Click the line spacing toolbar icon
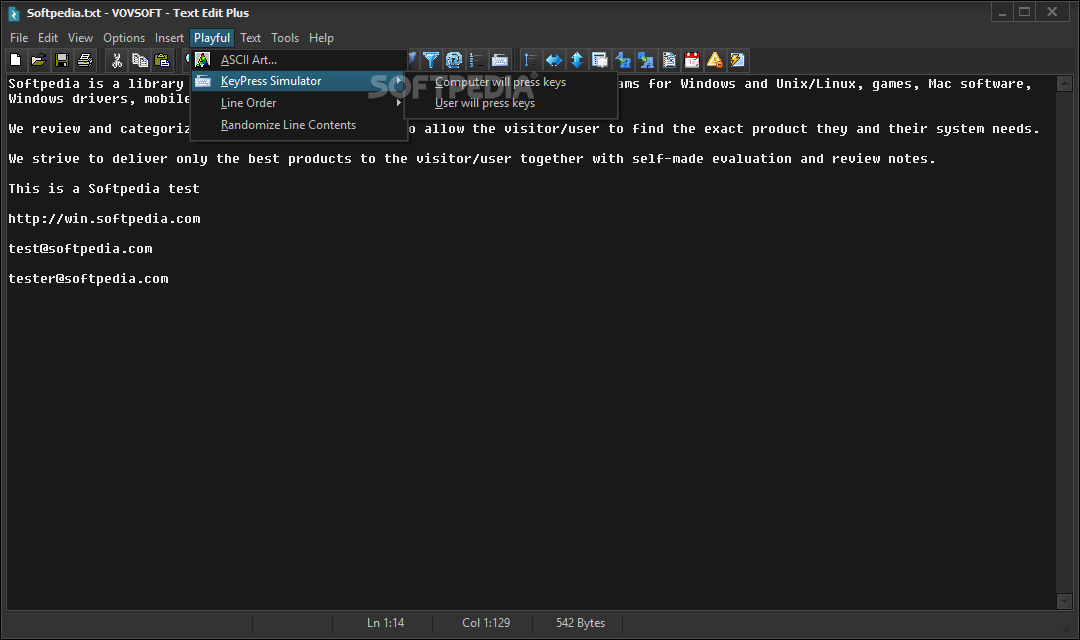1080x640 pixels. (531, 61)
